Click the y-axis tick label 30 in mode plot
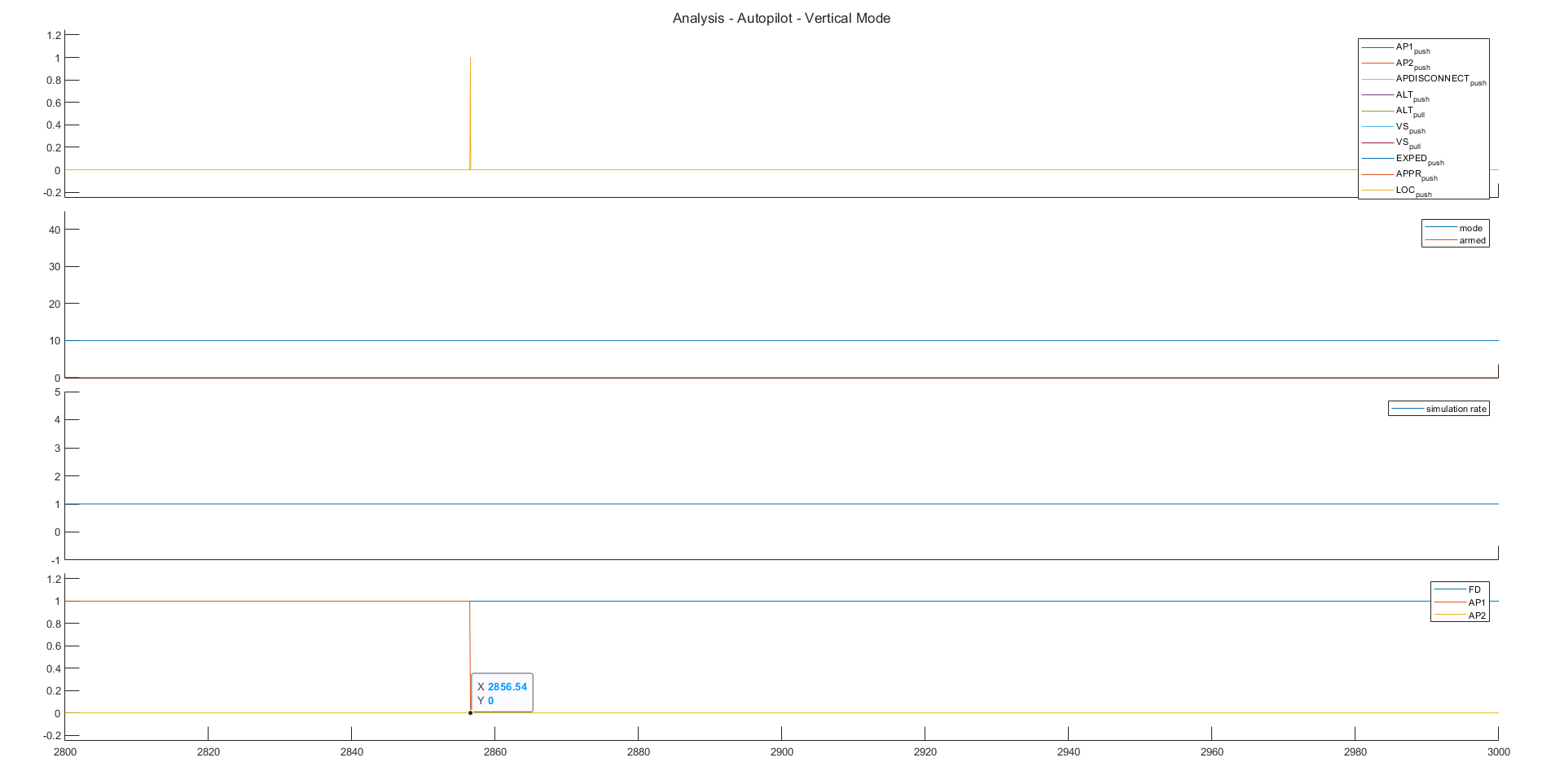The width and height of the screenshot is (1564, 784). point(55,266)
